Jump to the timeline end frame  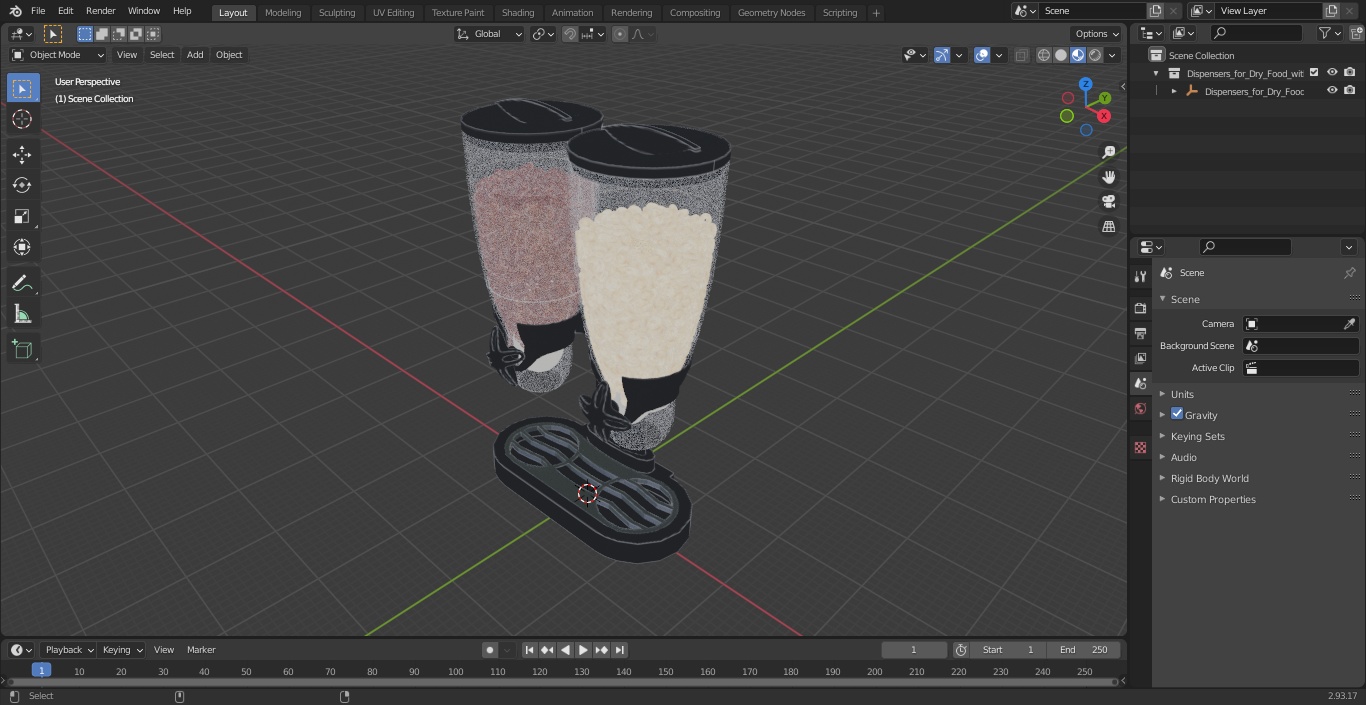tap(620, 650)
